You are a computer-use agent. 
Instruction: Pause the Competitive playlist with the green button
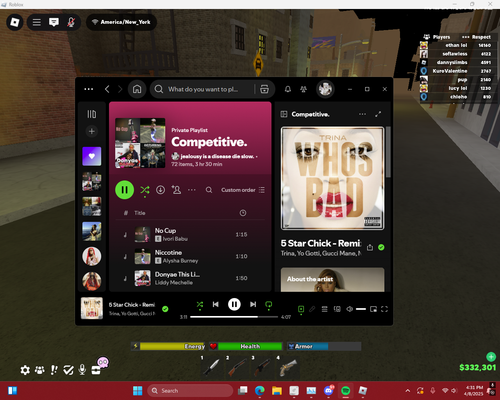pyautogui.click(x=124, y=190)
